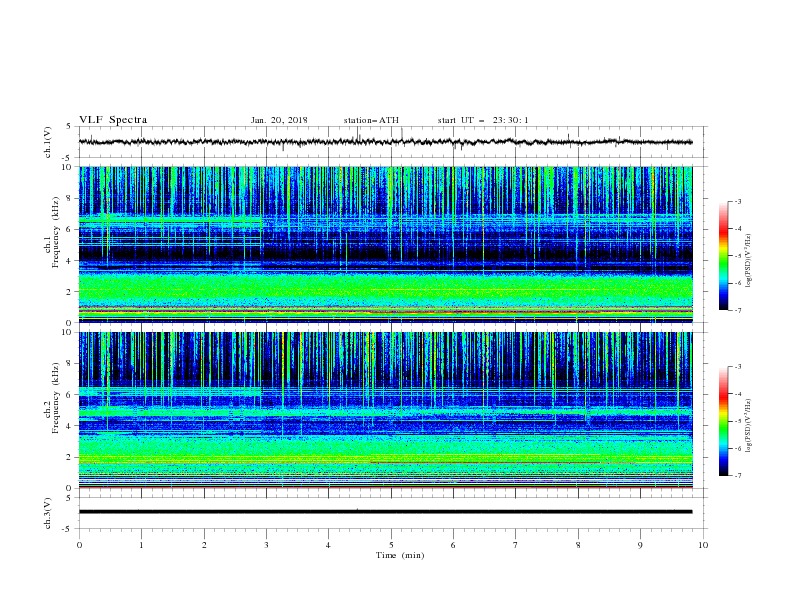Screen dimensions: 792x612
Task: Click time axis tick label '9'
Action: [x=640, y=545]
